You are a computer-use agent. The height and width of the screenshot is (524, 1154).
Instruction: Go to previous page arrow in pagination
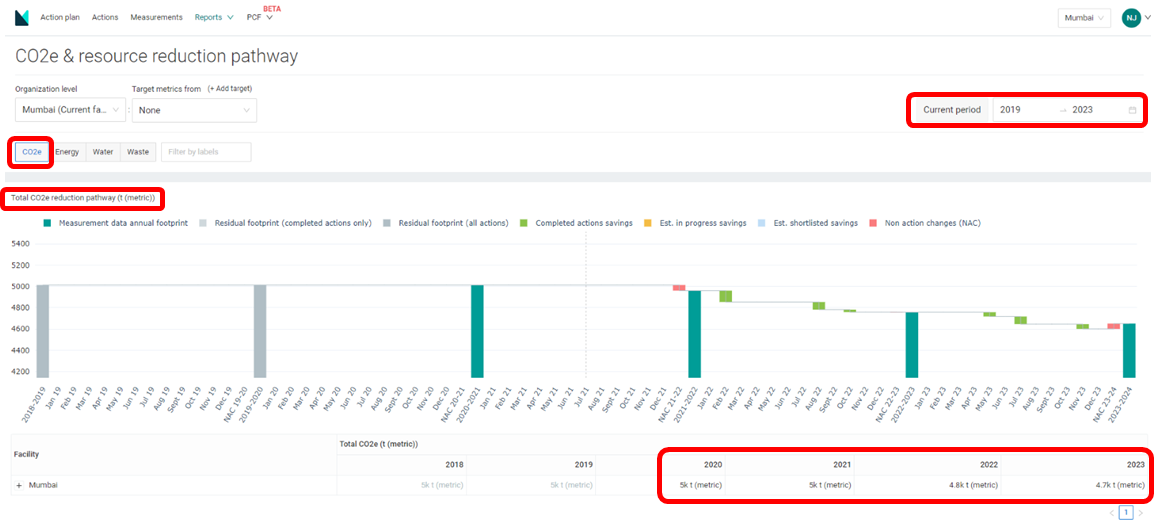(1111, 512)
